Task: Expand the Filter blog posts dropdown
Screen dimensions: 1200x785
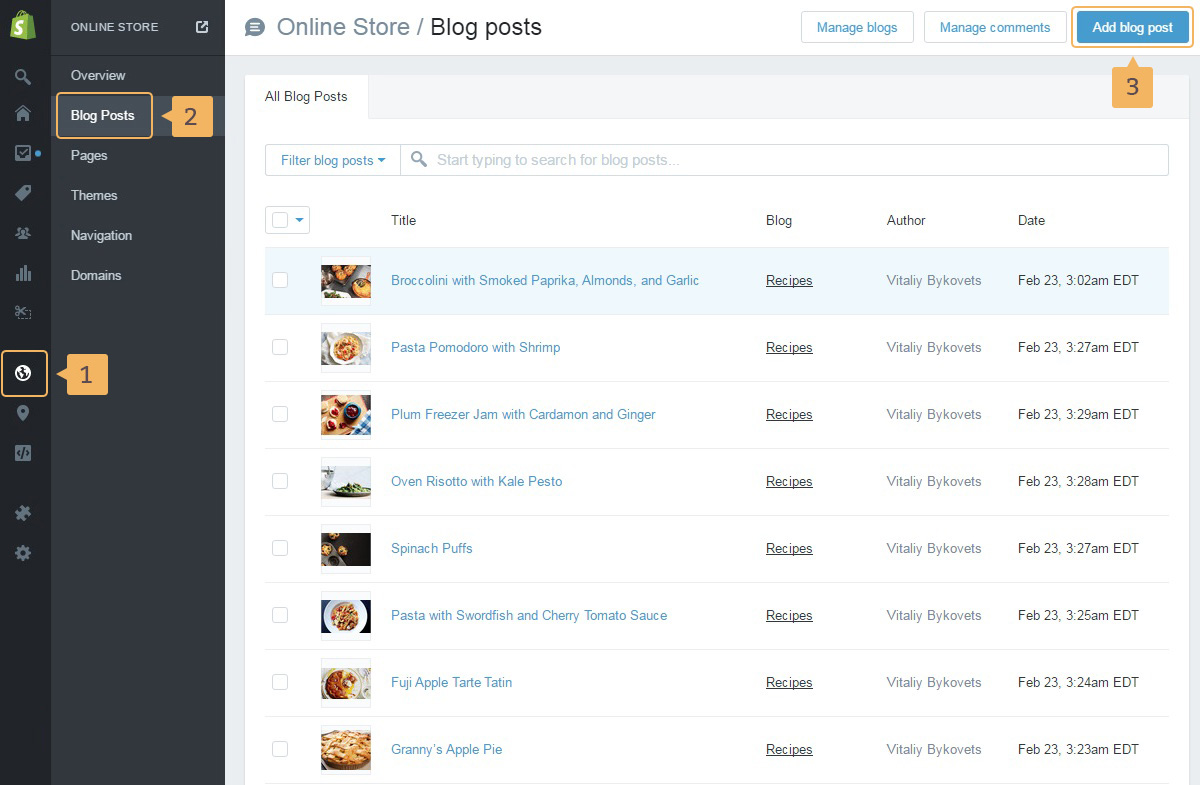Action: tap(333, 160)
